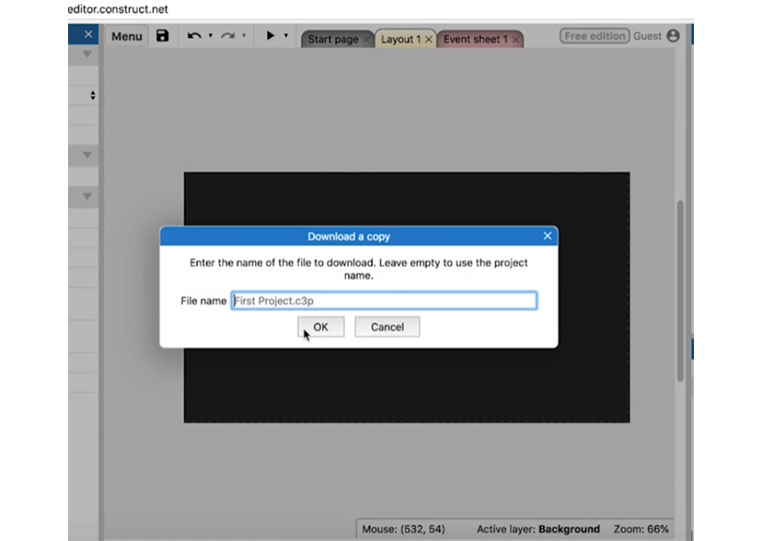Collapse the third section triangle in side panel
The height and width of the screenshot is (541, 763).
pos(87,197)
